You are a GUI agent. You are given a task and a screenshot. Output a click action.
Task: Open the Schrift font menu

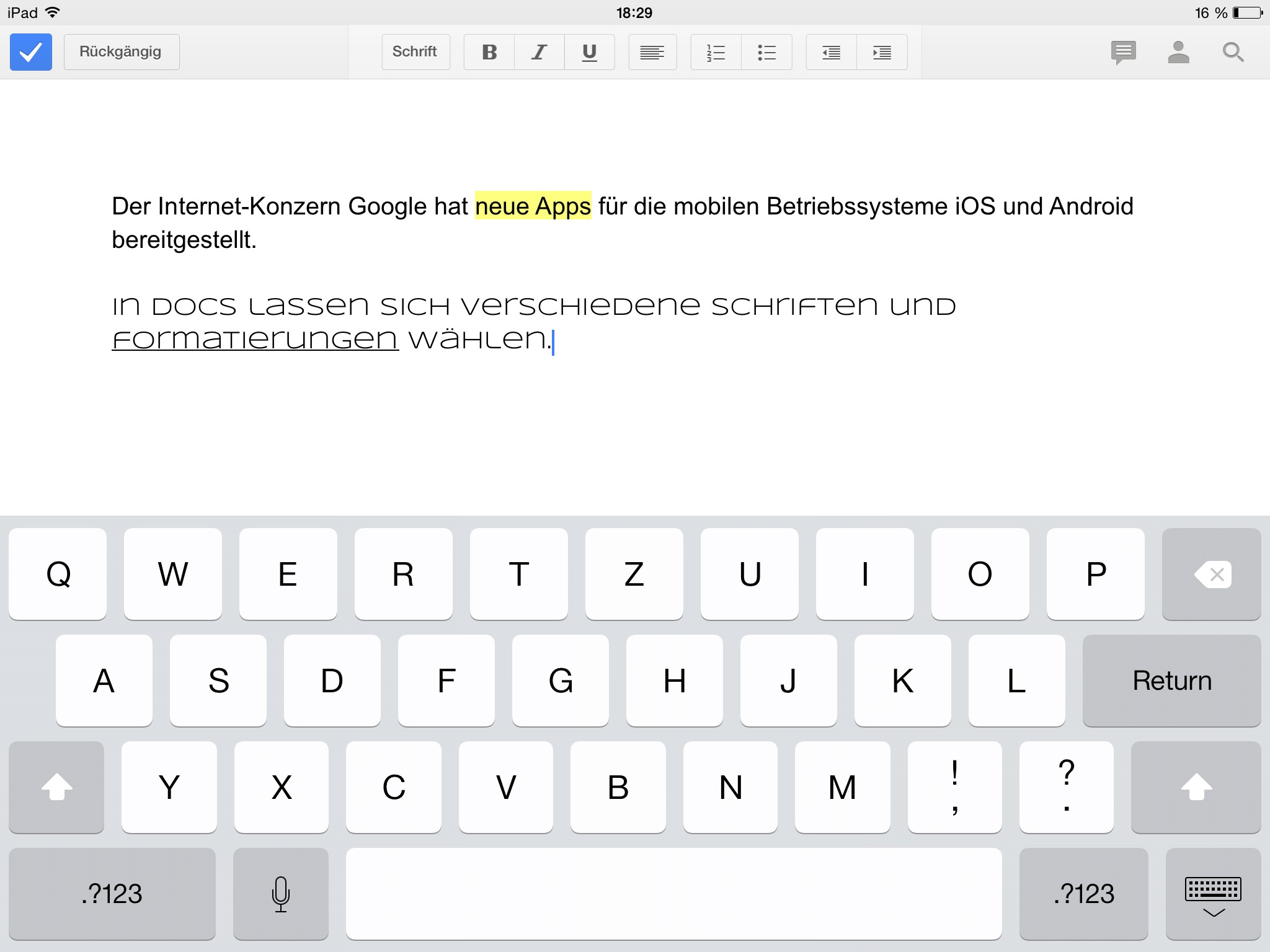pos(415,52)
